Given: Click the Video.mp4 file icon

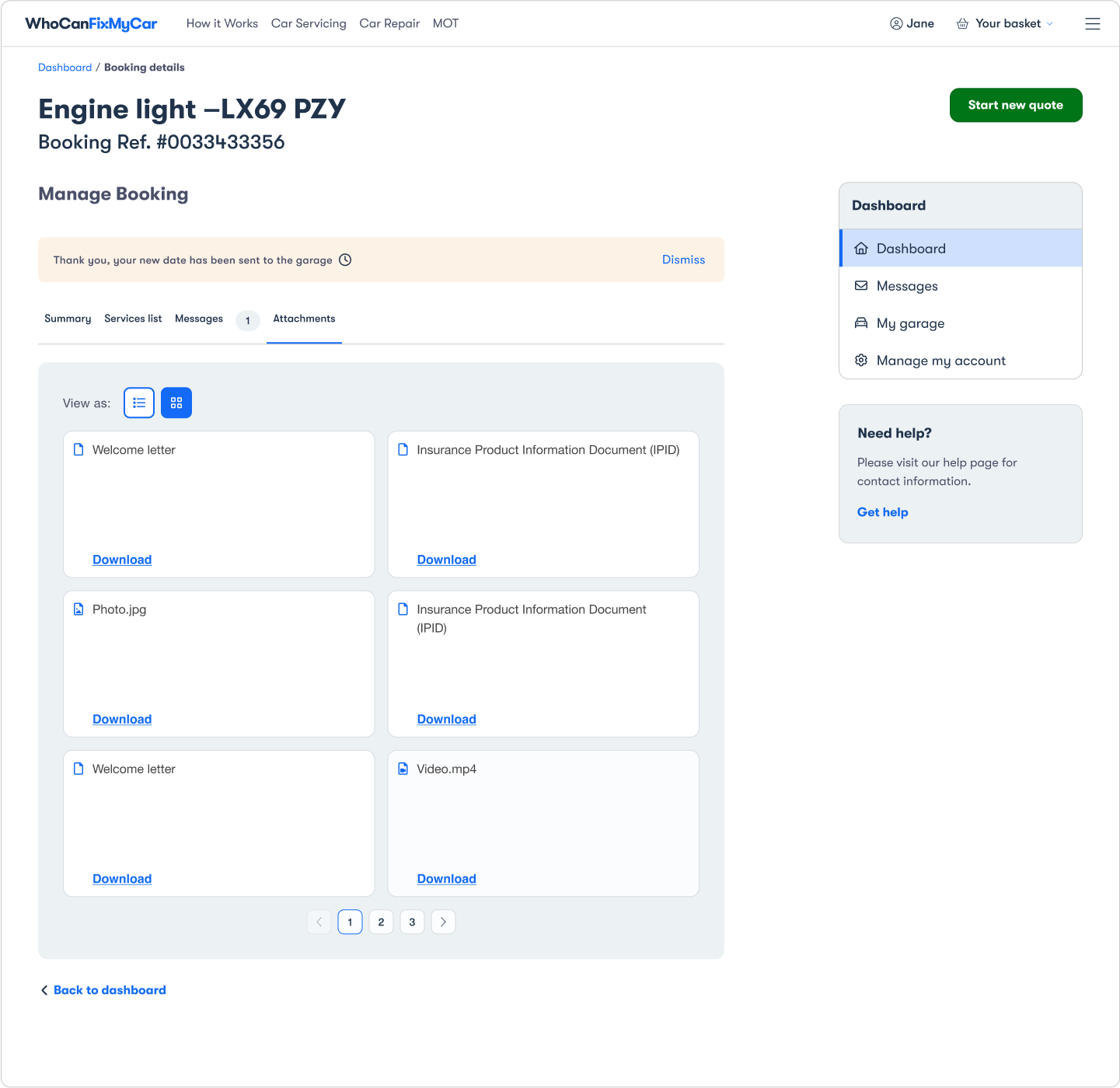Looking at the screenshot, I should pos(403,769).
